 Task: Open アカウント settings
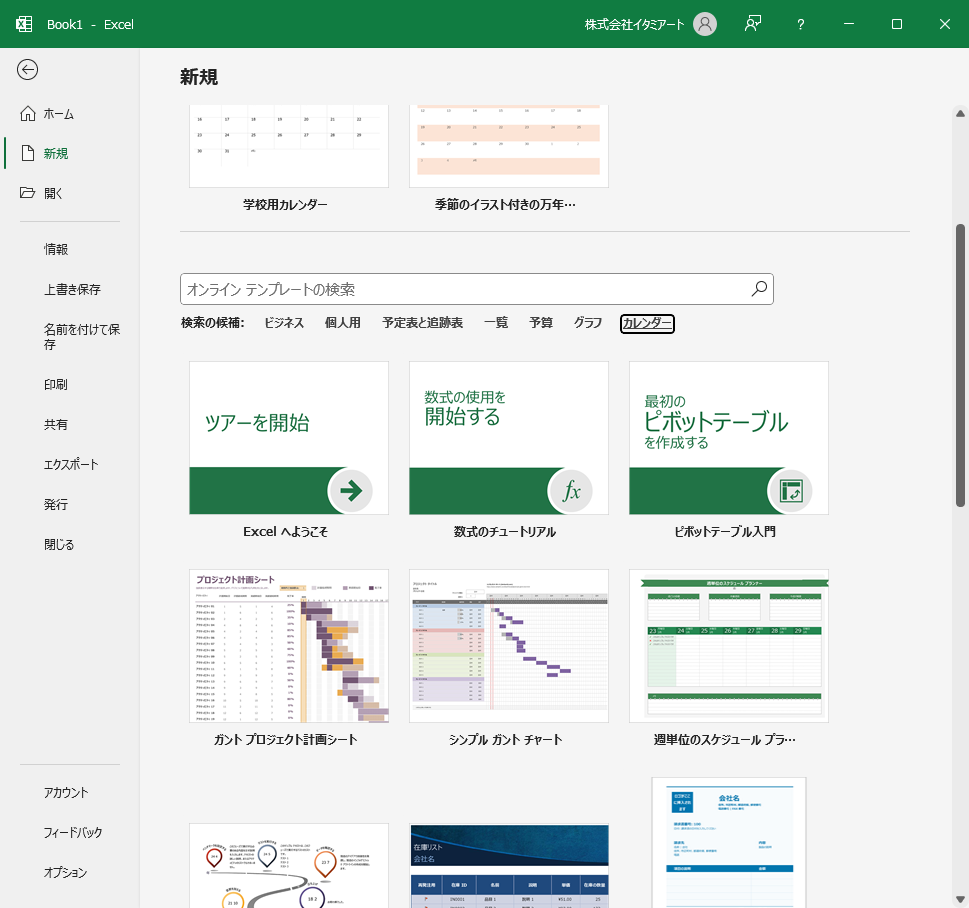(x=66, y=792)
